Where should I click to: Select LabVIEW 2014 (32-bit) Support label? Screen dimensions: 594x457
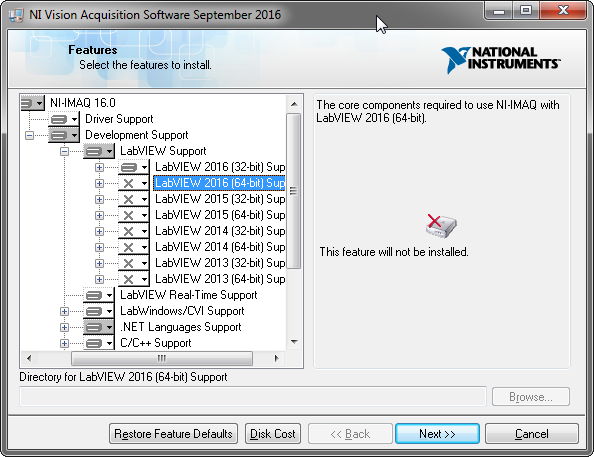(220, 231)
